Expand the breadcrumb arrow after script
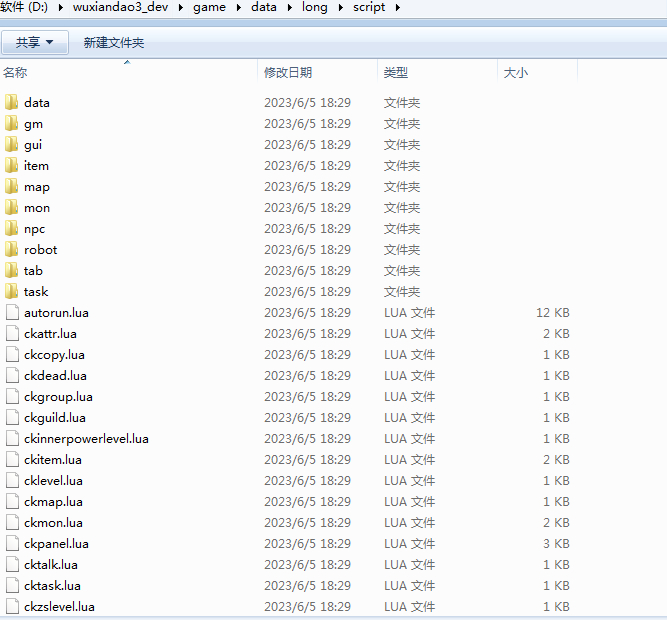Viewport: 667px width, 620px height. click(x=398, y=7)
